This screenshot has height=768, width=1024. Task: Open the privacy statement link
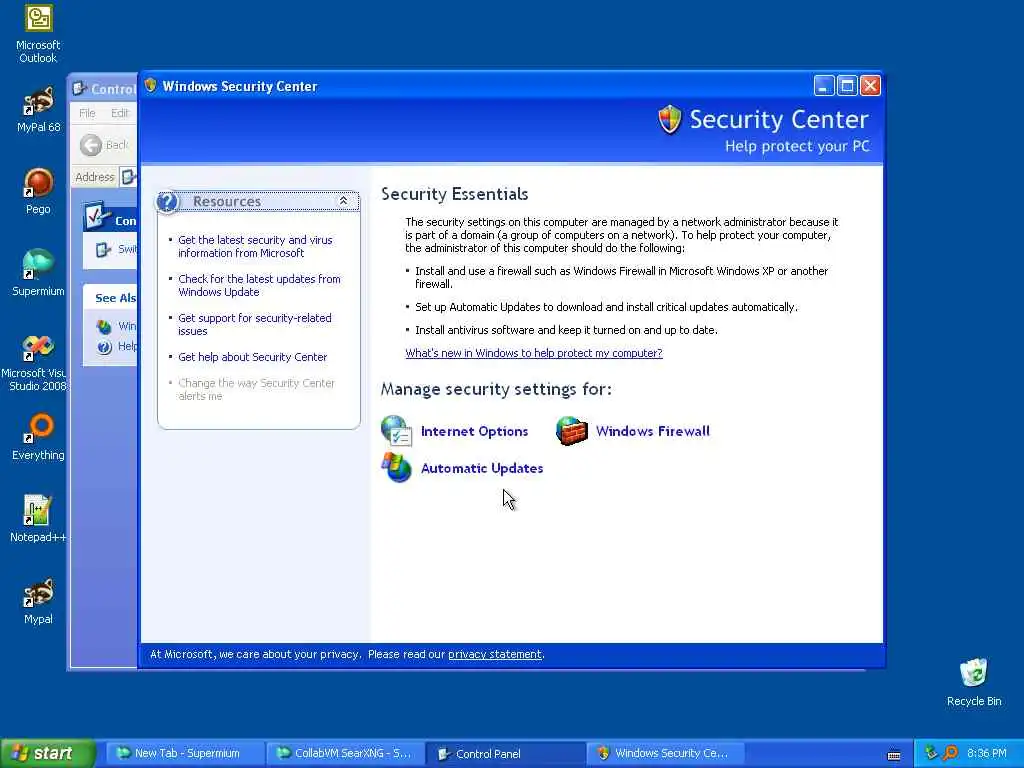click(495, 654)
